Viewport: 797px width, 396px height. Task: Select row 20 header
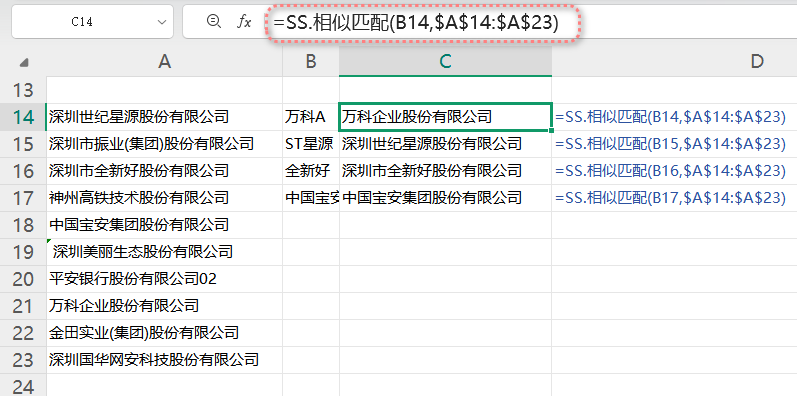point(23,279)
